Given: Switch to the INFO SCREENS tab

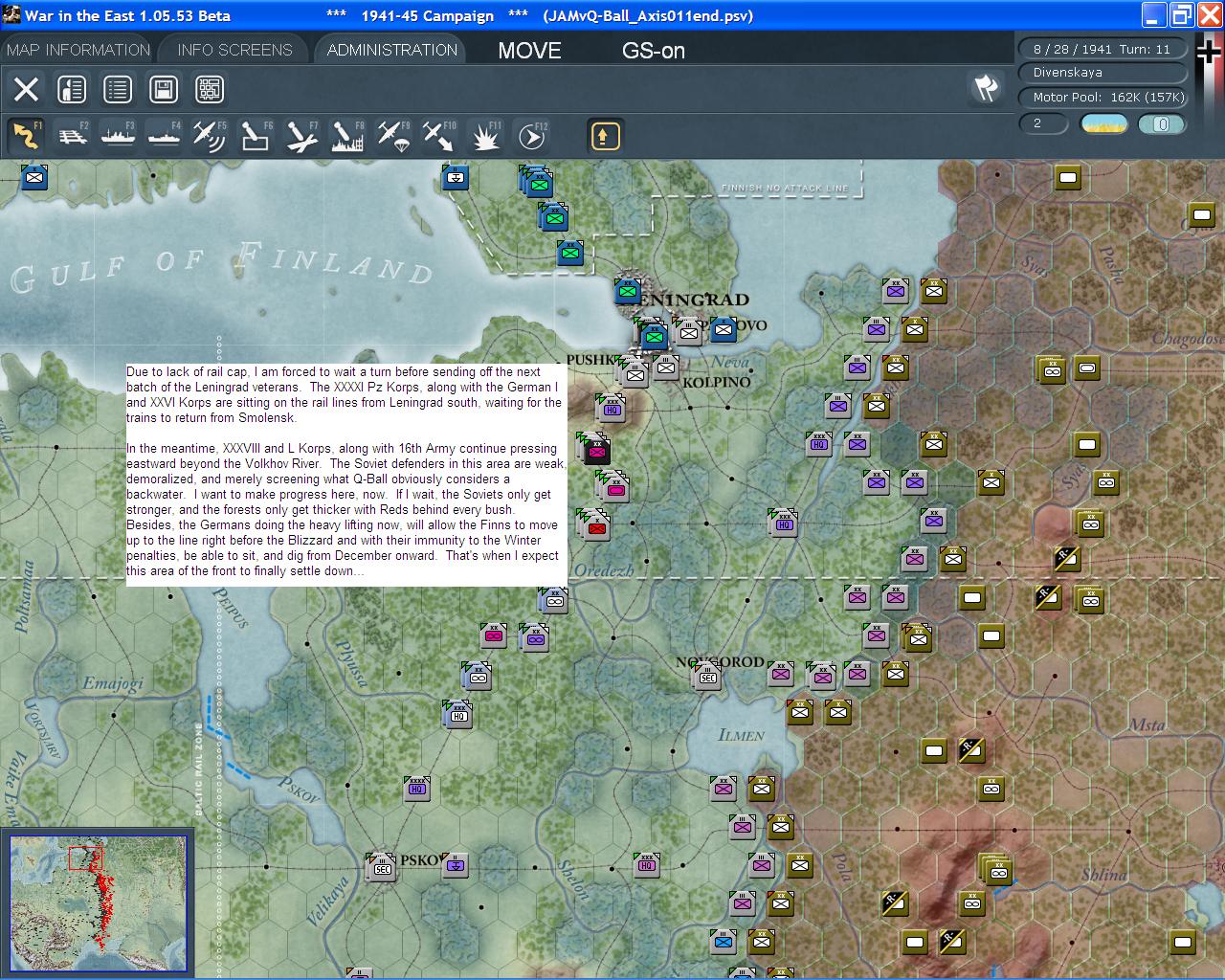Looking at the screenshot, I should pyautogui.click(x=234, y=50).
